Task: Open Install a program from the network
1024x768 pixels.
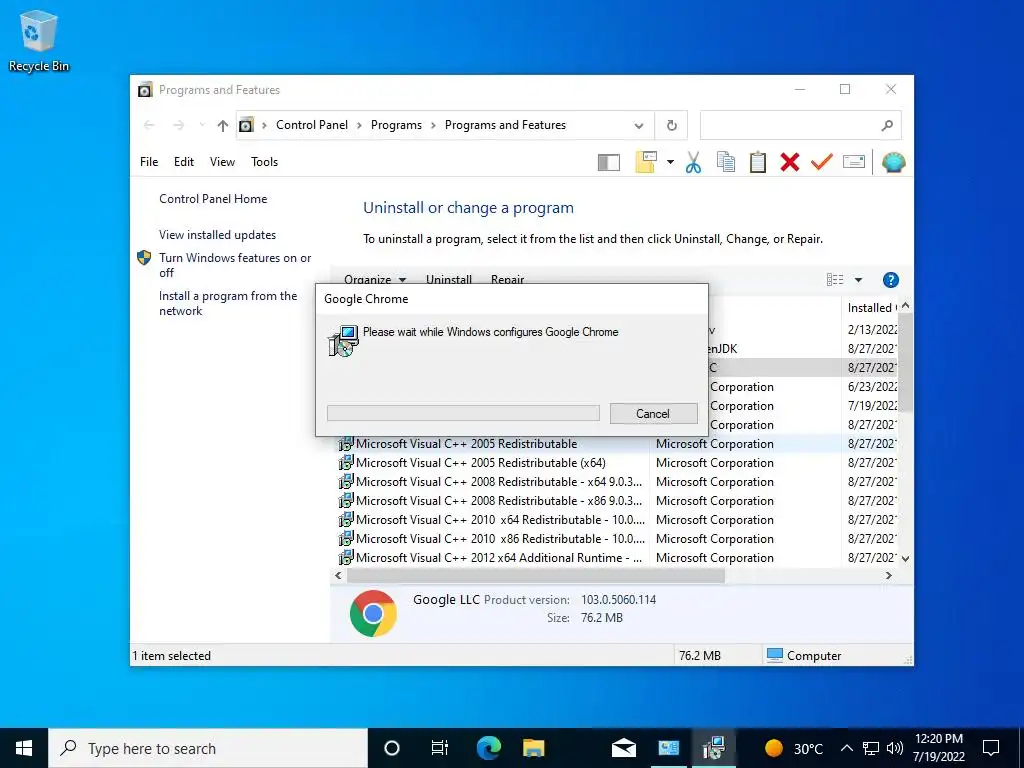Action: (228, 303)
